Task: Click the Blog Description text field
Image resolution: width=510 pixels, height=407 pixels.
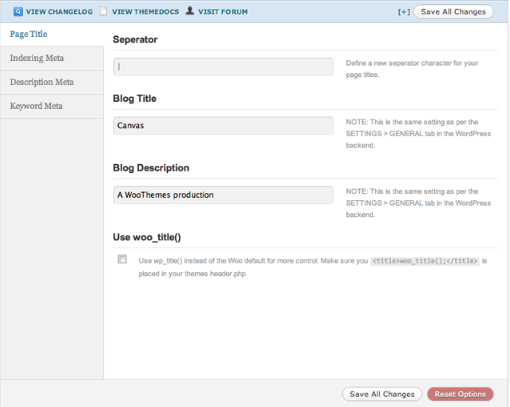Action: point(223,195)
